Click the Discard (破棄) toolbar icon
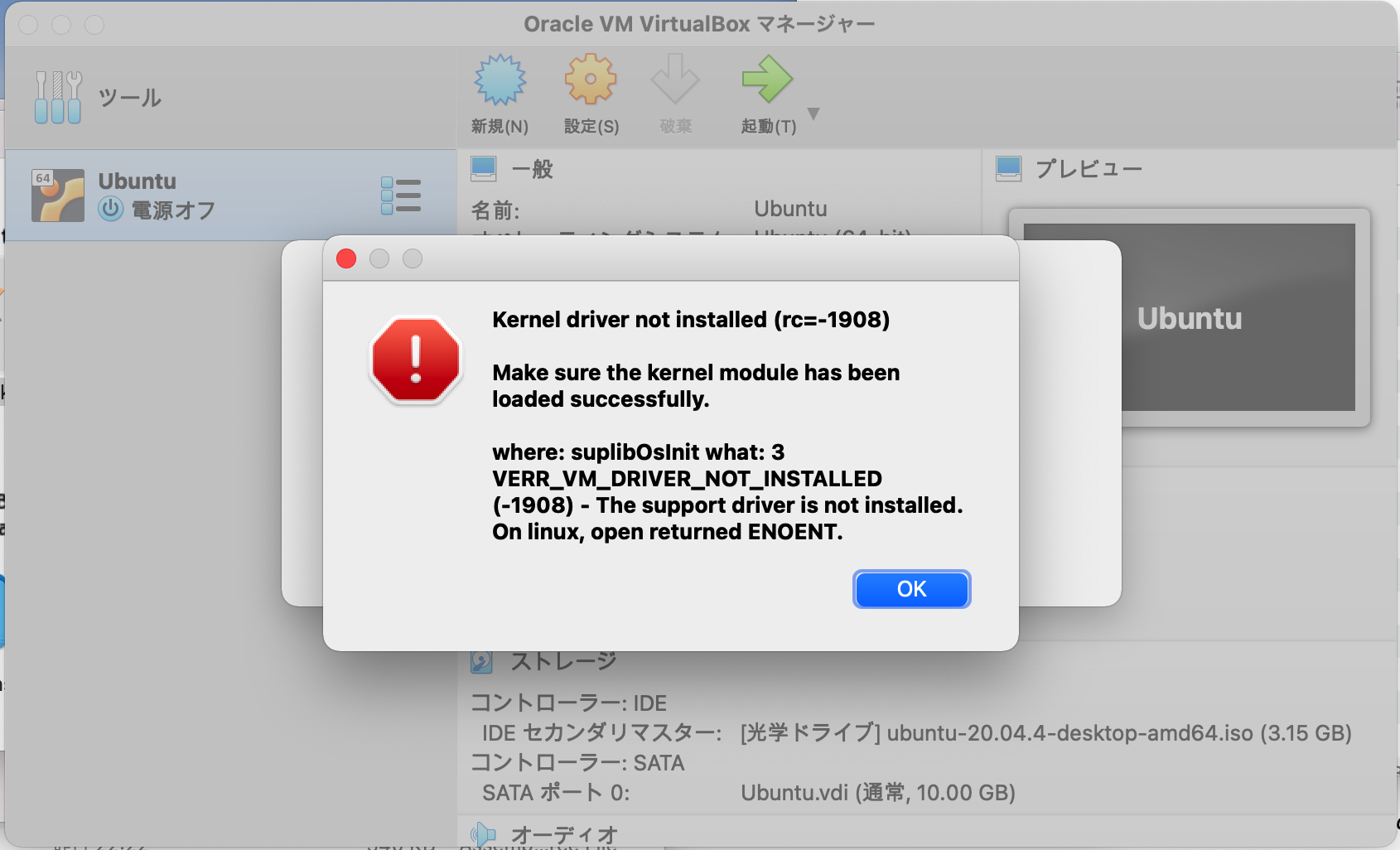Viewport: 1400px width, 850px height. coord(675,80)
